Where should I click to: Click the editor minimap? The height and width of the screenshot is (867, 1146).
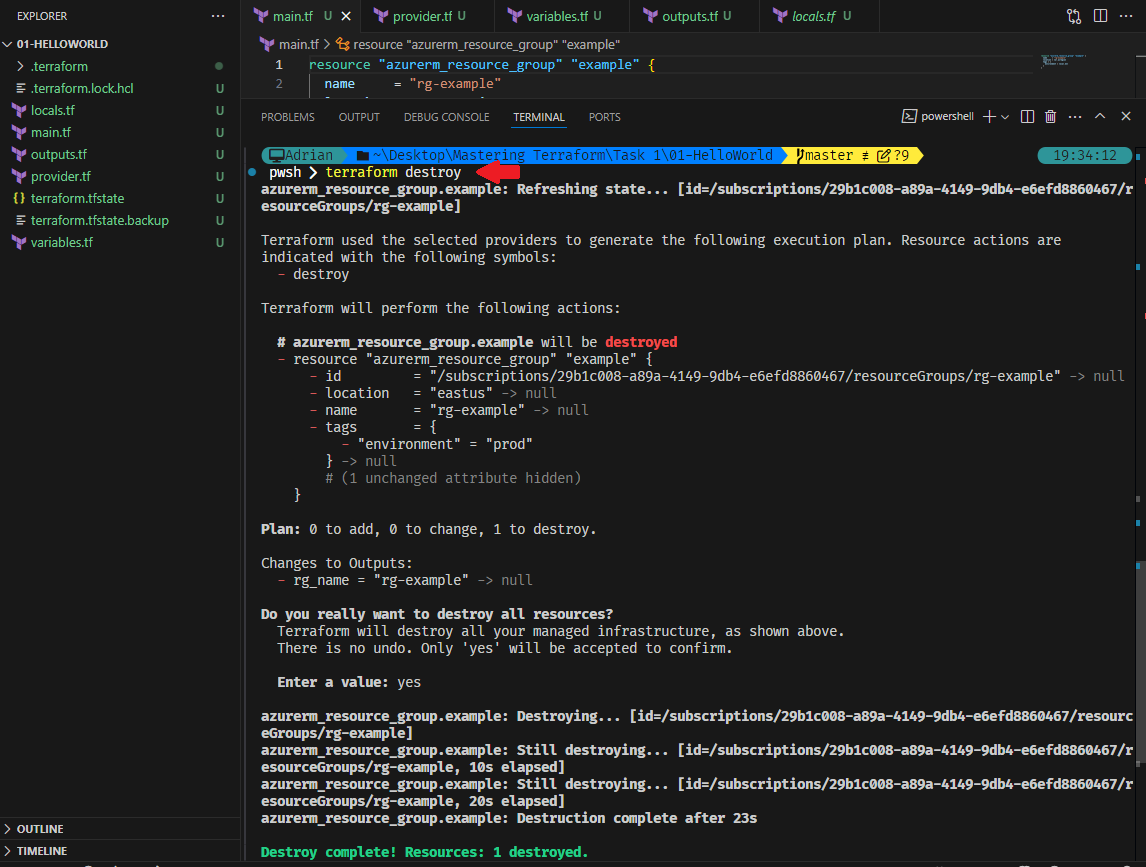pyautogui.click(x=1064, y=61)
